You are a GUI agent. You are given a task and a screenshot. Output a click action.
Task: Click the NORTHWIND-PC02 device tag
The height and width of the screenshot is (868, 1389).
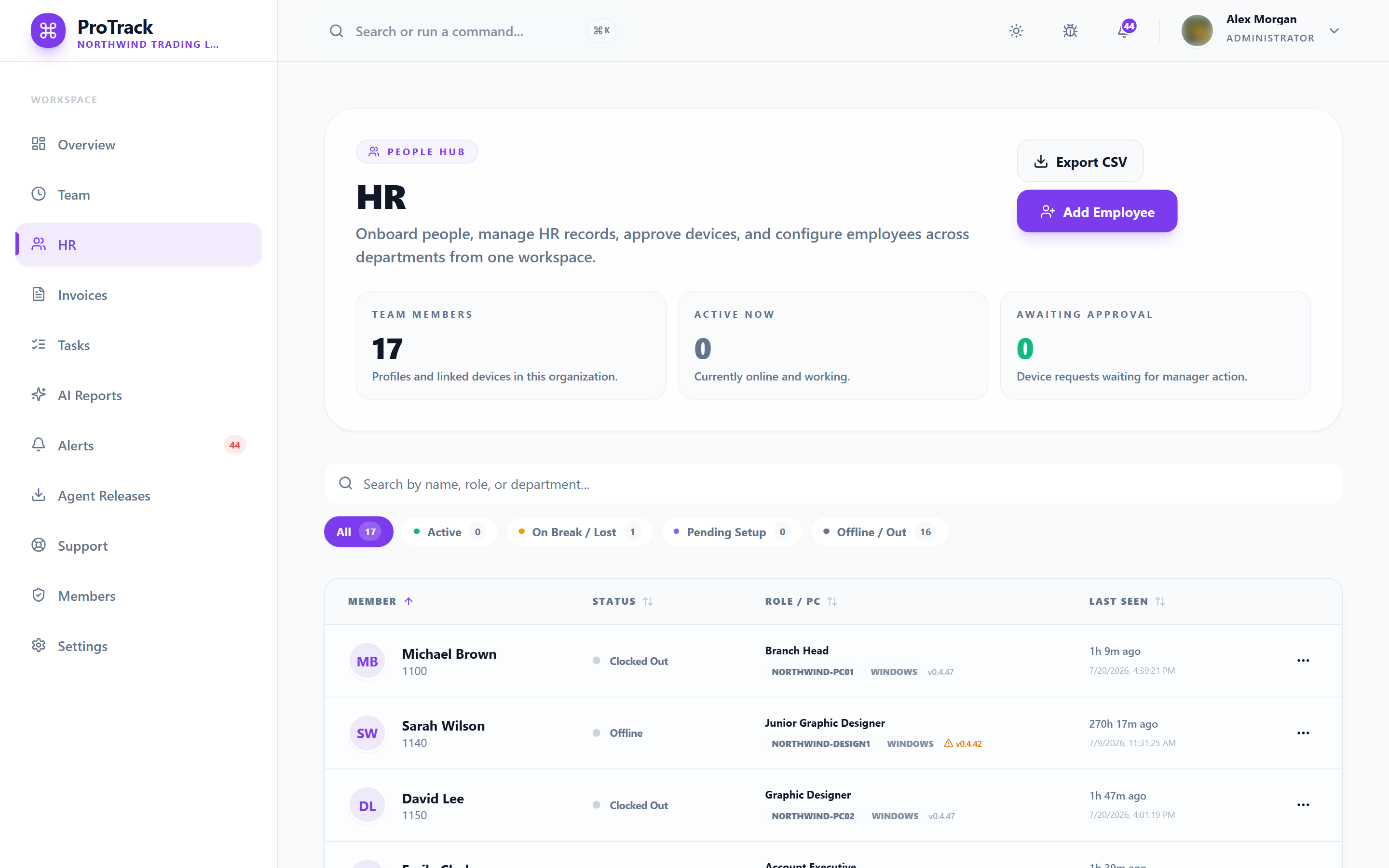[813, 816]
